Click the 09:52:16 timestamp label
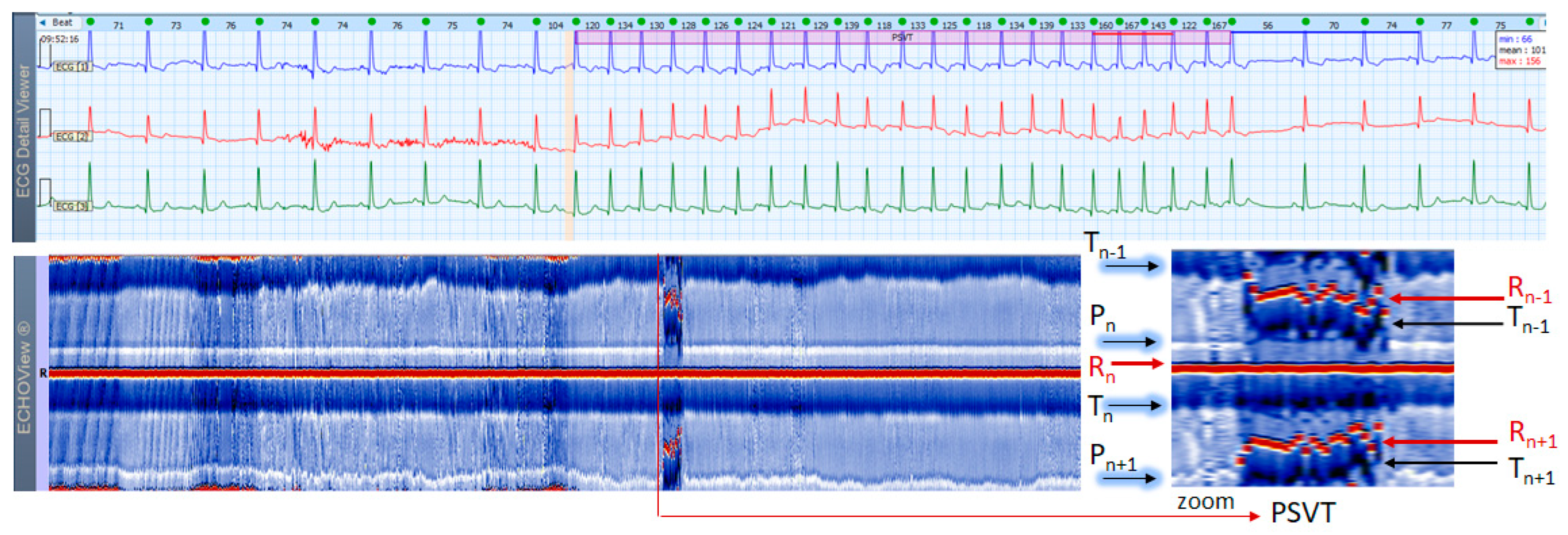1568x535 pixels. click(59, 39)
